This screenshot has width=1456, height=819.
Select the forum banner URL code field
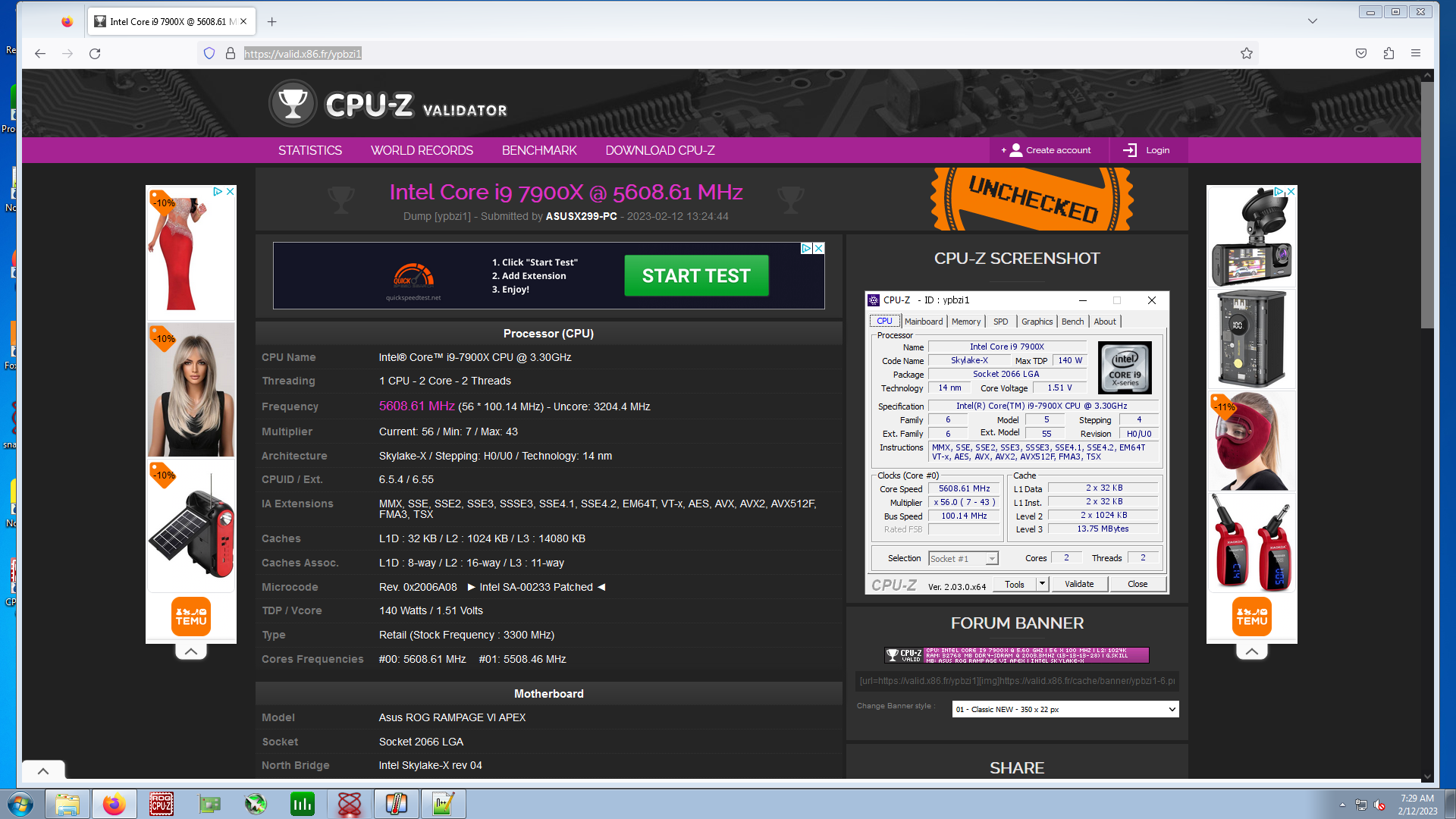[1017, 680]
